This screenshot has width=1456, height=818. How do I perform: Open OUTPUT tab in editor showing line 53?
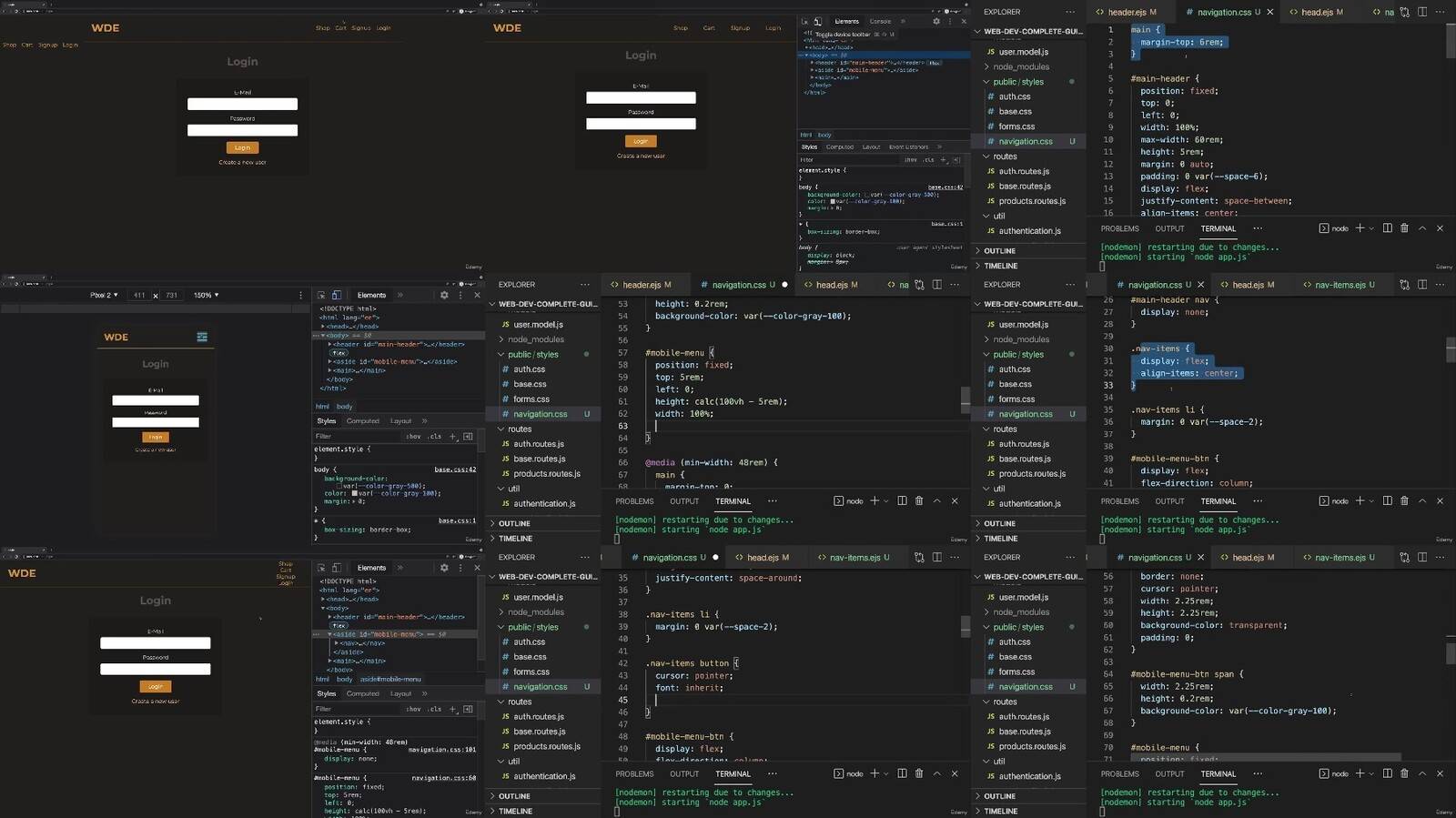coord(684,501)
